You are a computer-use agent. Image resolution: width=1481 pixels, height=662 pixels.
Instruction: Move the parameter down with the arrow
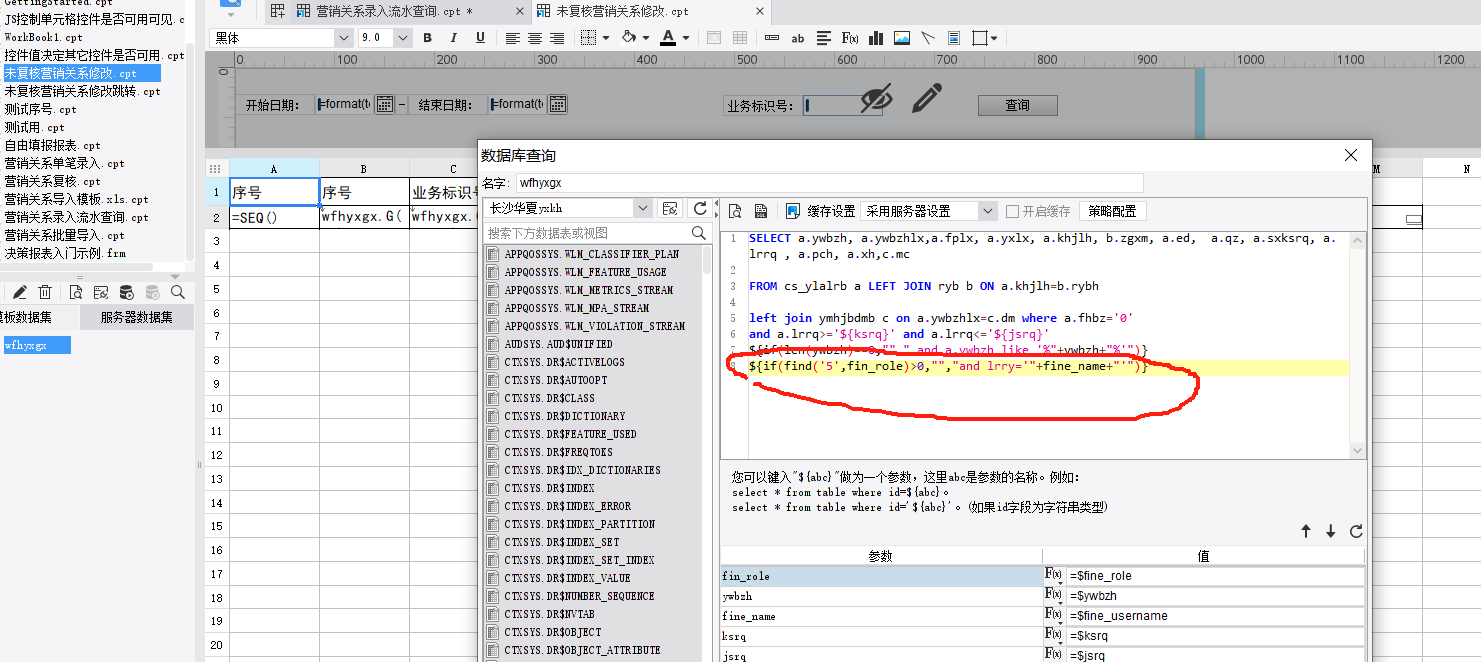(x=1331, y=531)
